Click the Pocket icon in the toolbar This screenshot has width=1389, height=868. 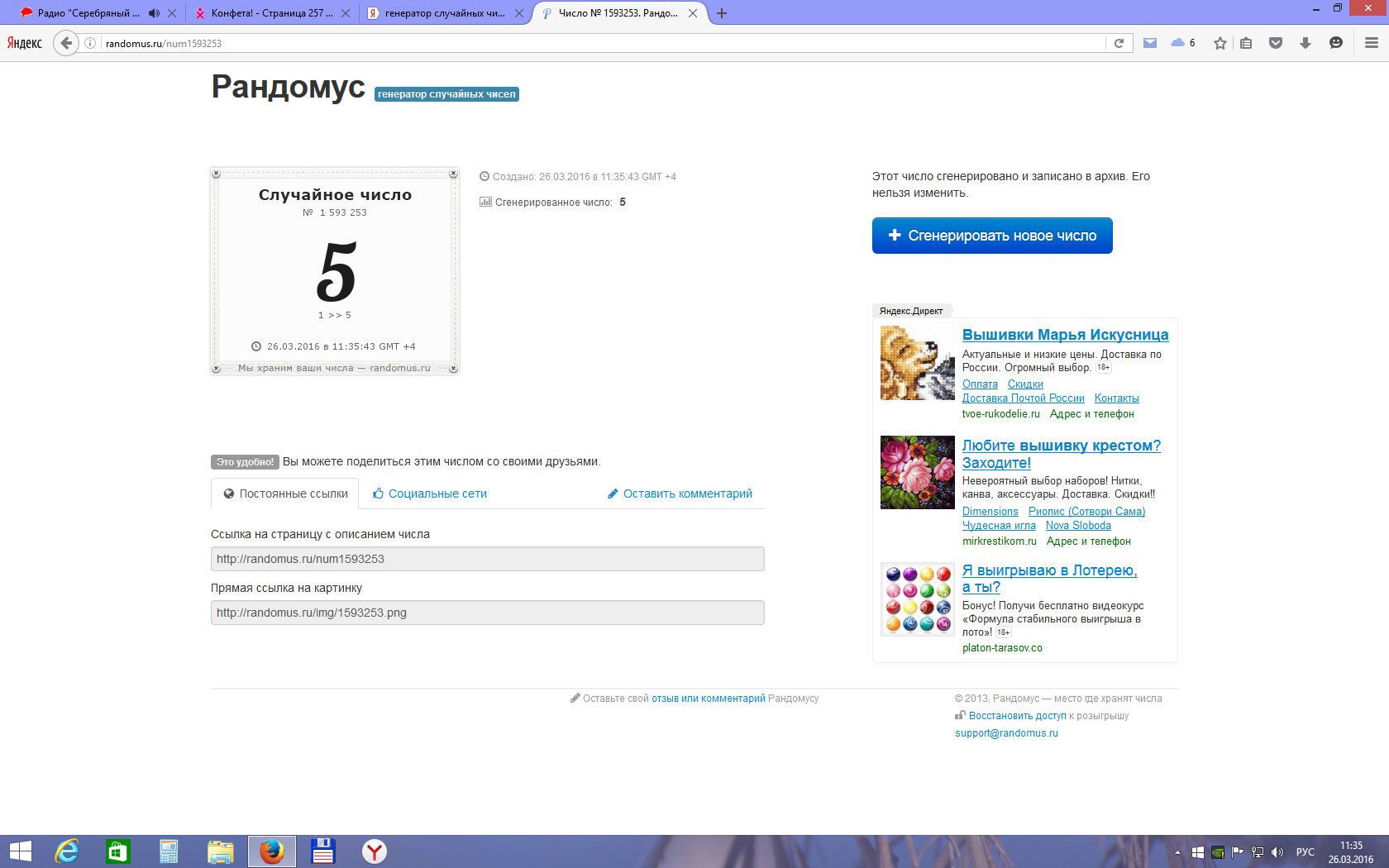click(x=1276, y=43)
